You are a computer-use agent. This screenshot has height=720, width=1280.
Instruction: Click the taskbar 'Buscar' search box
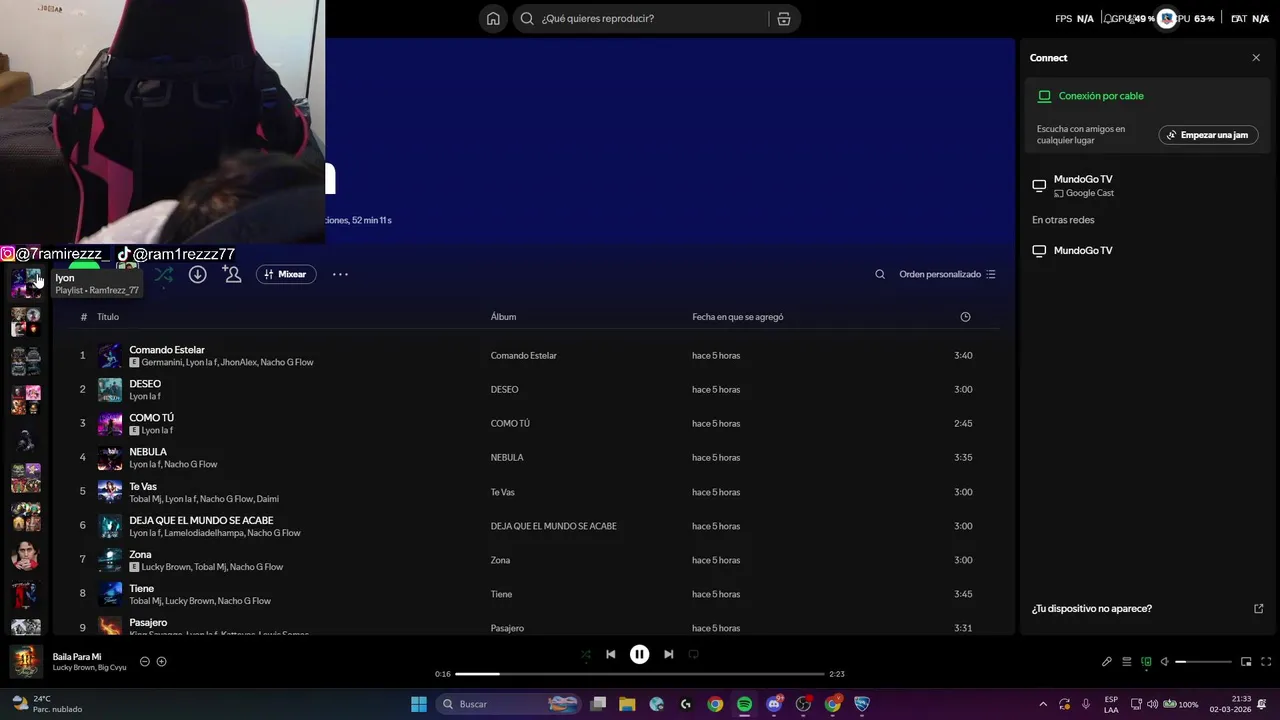click(x=510, y=704)
